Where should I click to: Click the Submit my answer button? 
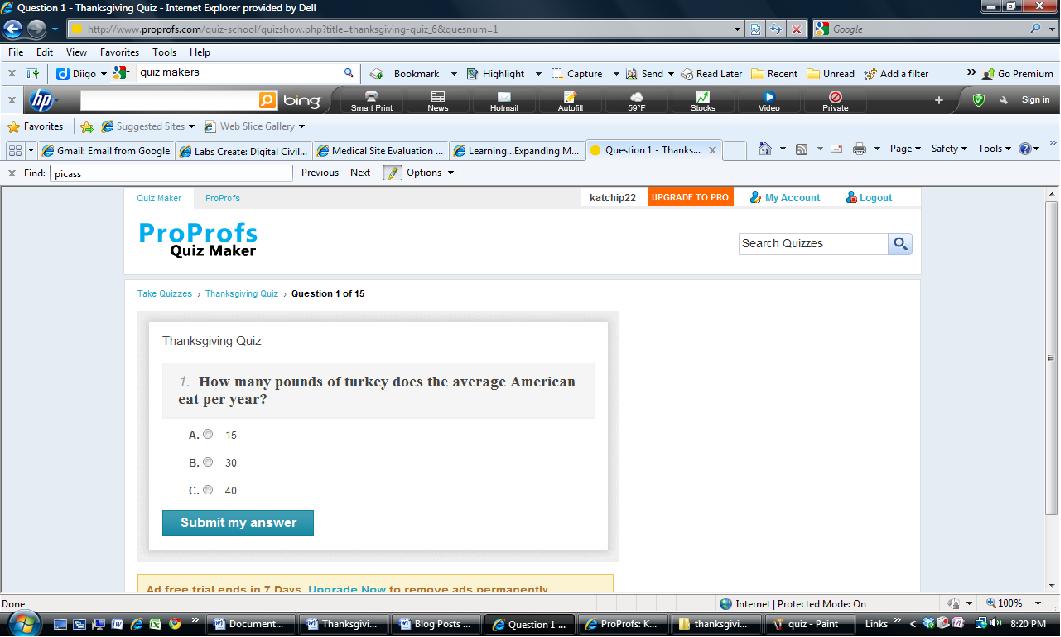click(x=237, y=522)
